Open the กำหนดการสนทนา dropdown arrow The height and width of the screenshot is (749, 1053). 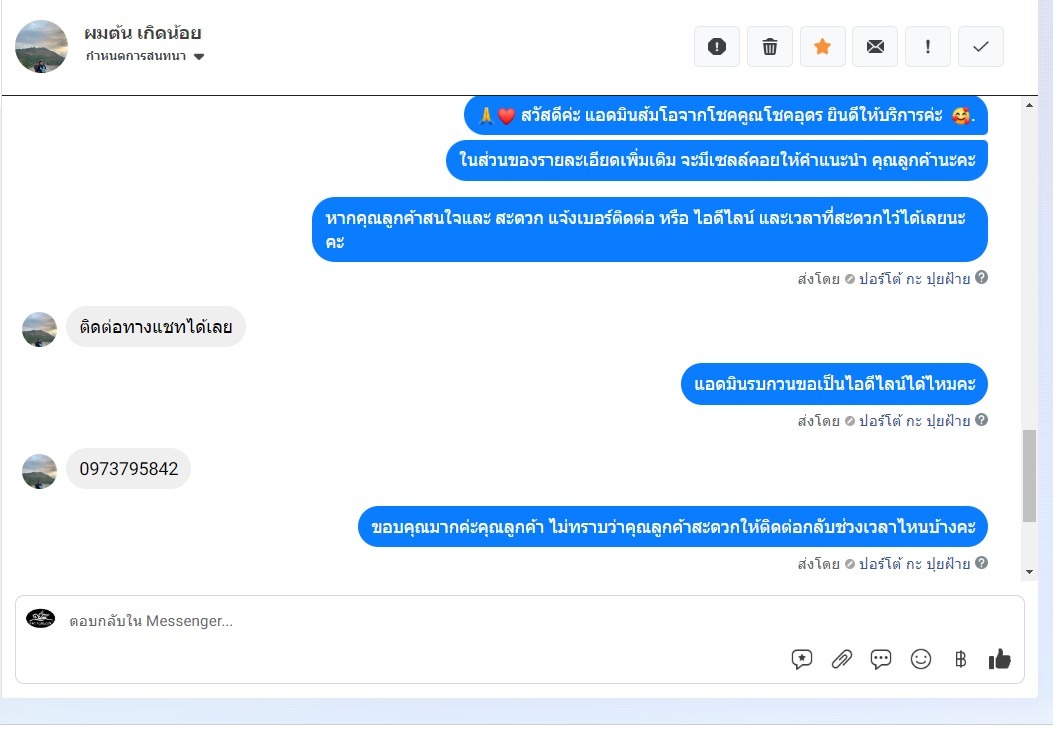tap(199, 56)
